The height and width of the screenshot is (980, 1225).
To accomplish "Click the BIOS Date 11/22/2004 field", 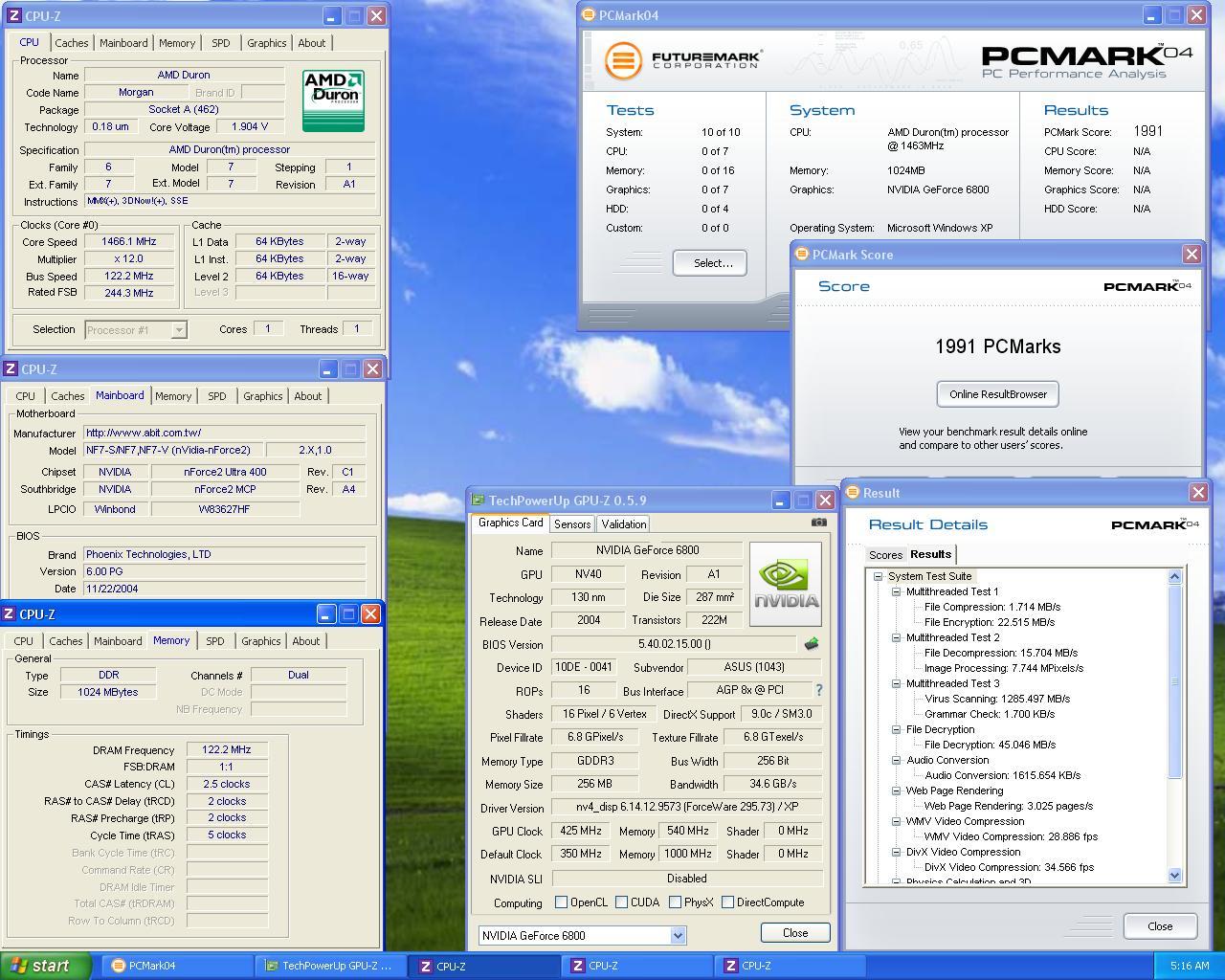I will click(x=224, y=589).
